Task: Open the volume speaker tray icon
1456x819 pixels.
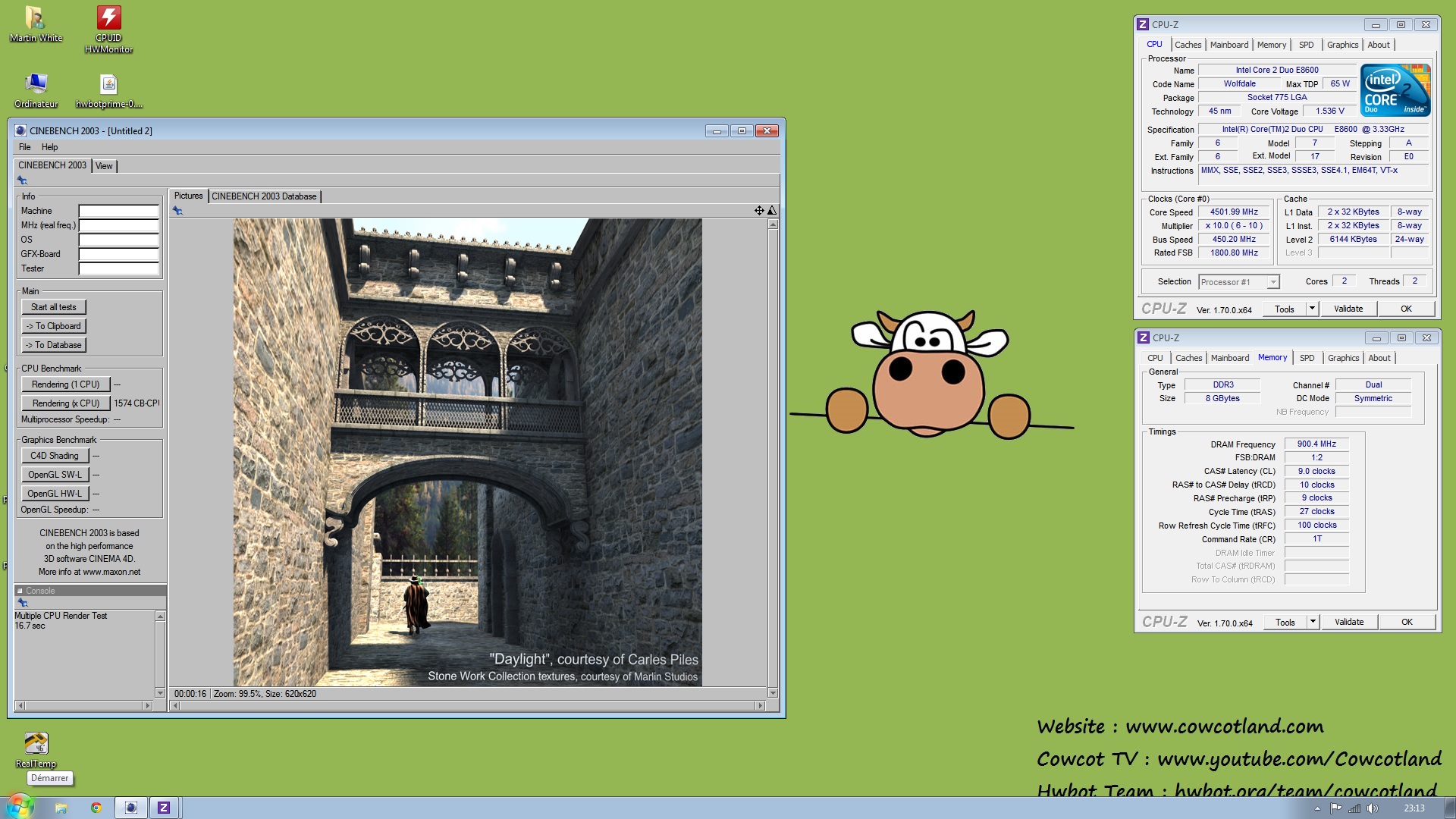Action: [1372, 808]
